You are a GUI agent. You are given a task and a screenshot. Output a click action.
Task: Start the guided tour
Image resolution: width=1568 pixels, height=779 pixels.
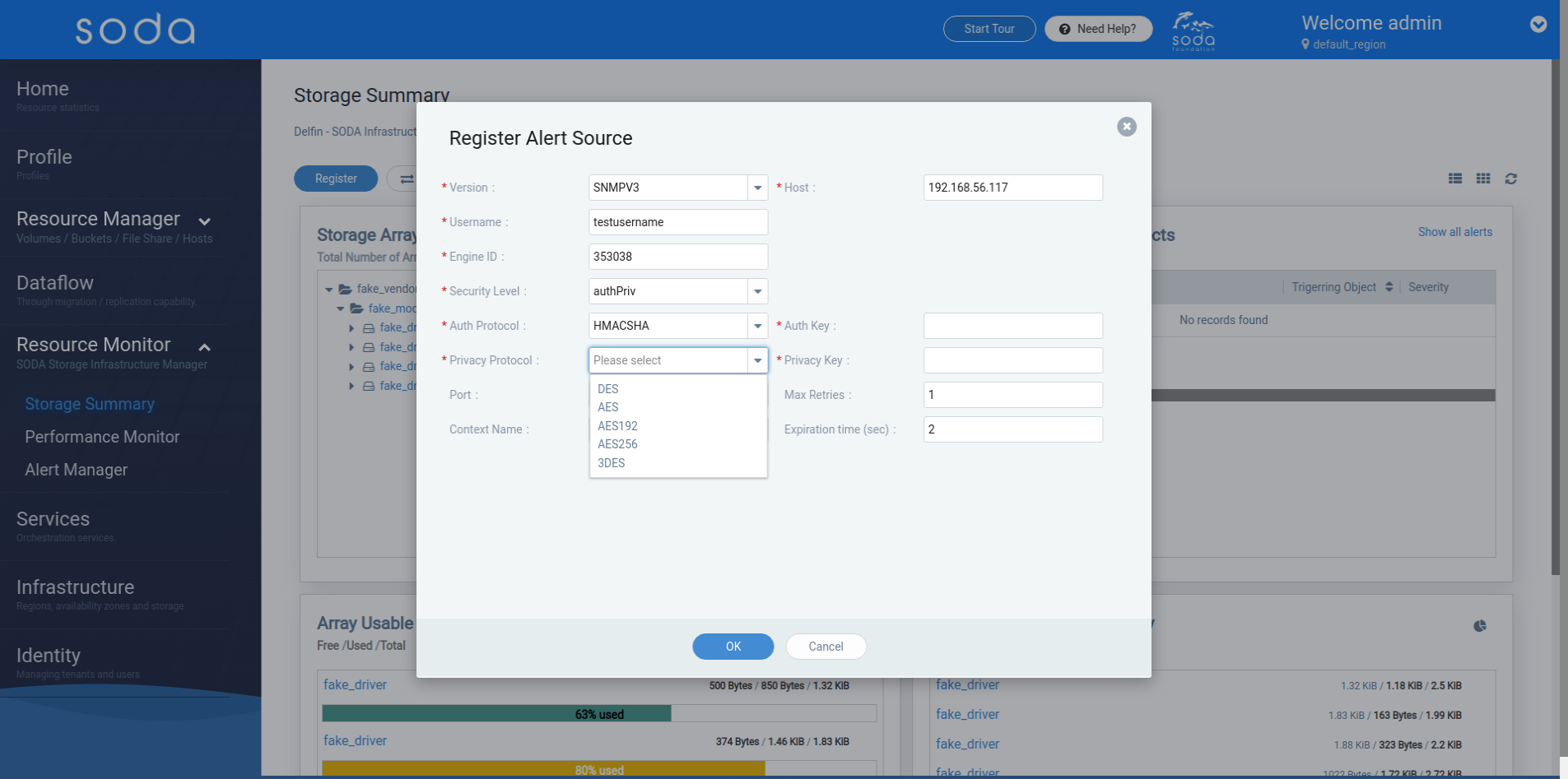[989, 29]
